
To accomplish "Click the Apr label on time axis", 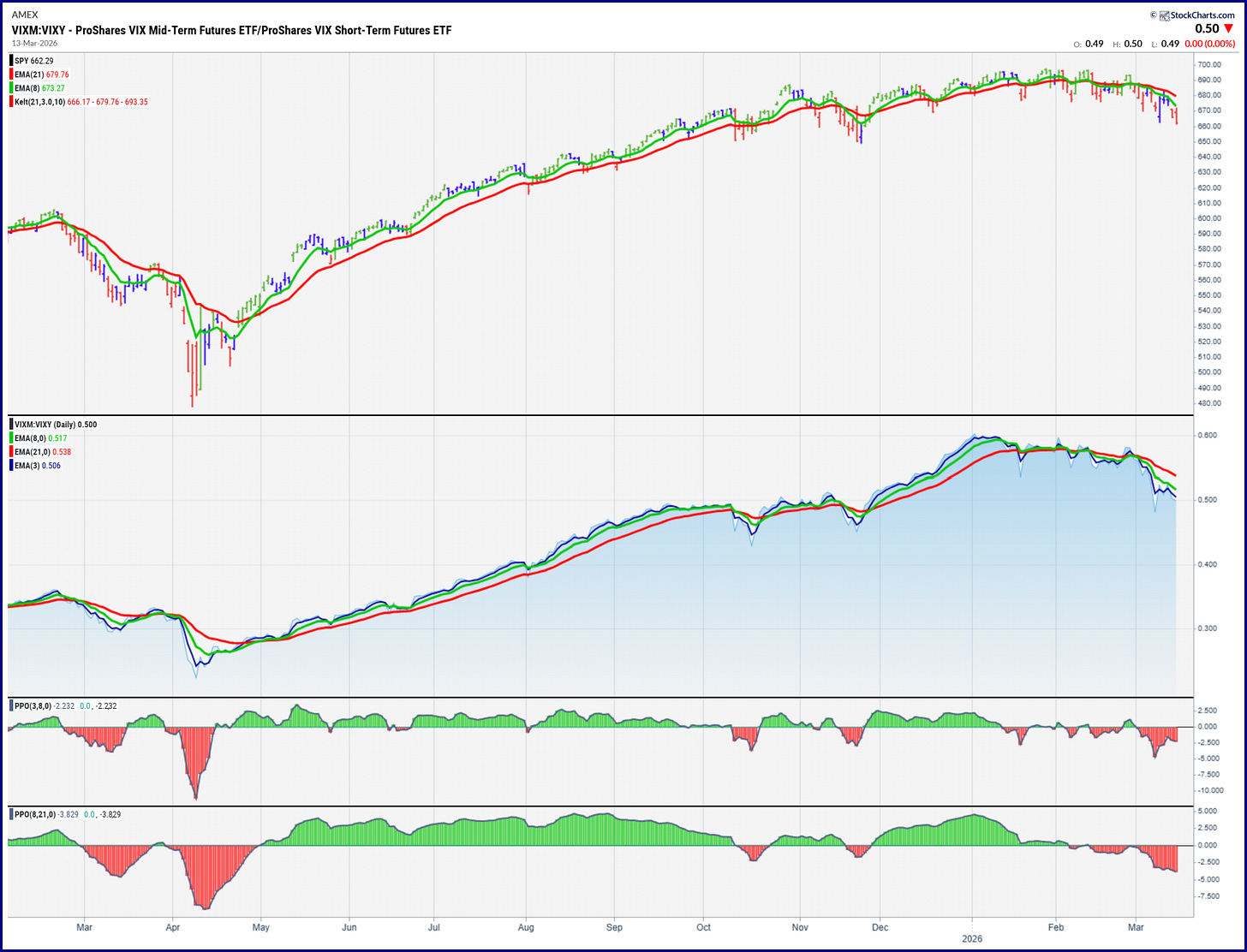I will (172, 927).
